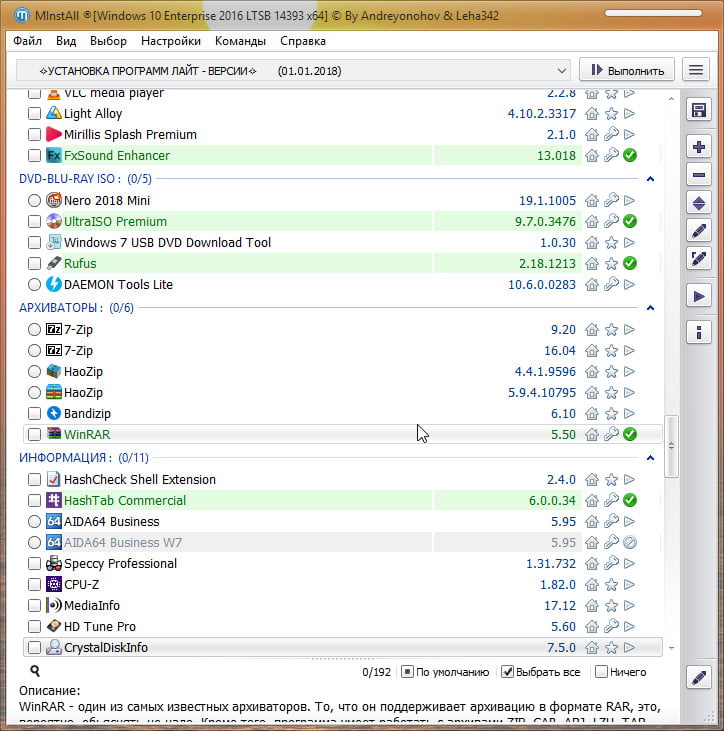Open the Команды menu
The image size is (724, 731).
point(240,41)
